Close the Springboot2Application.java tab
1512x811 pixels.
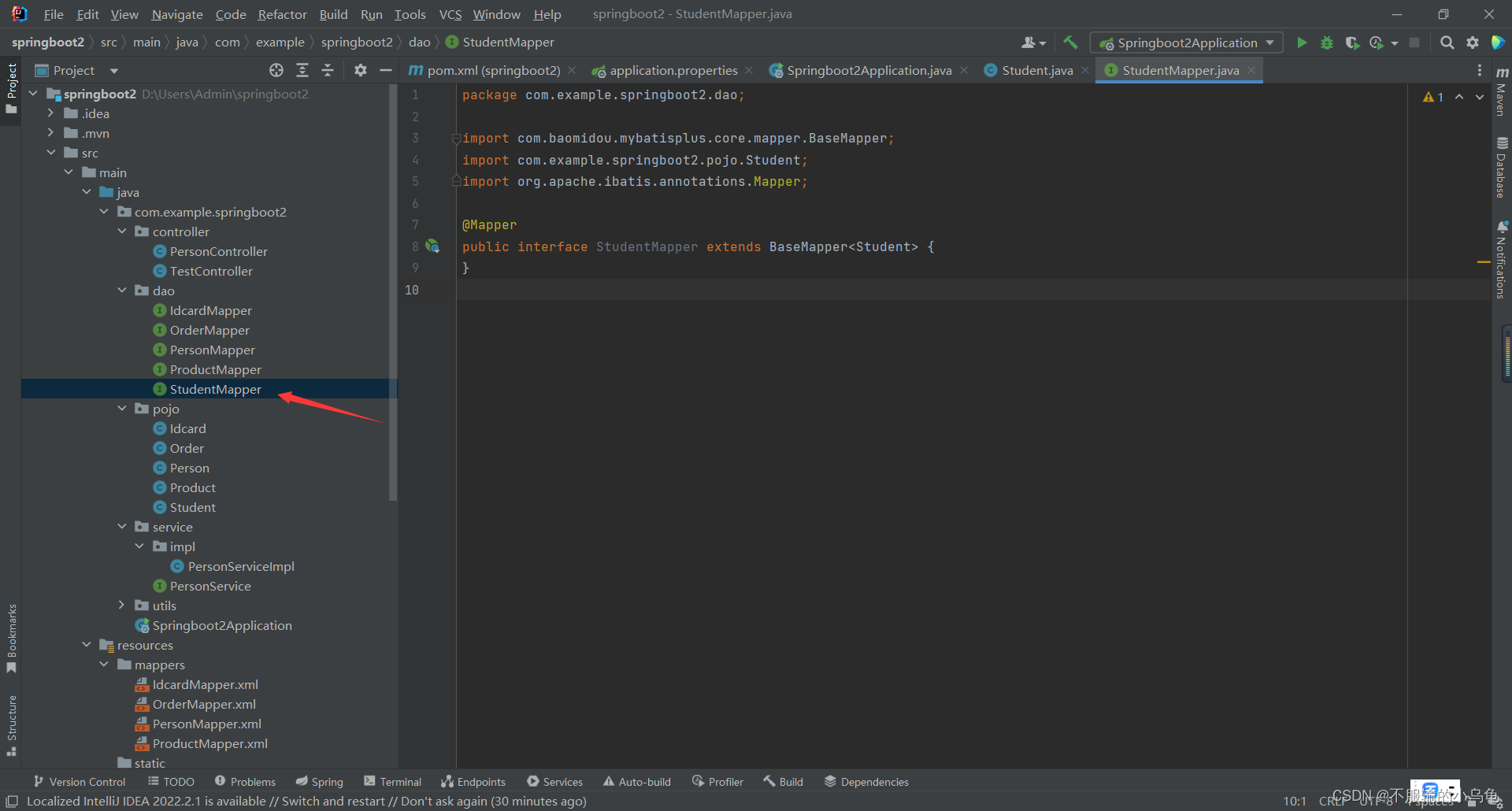tap(964, 70)
